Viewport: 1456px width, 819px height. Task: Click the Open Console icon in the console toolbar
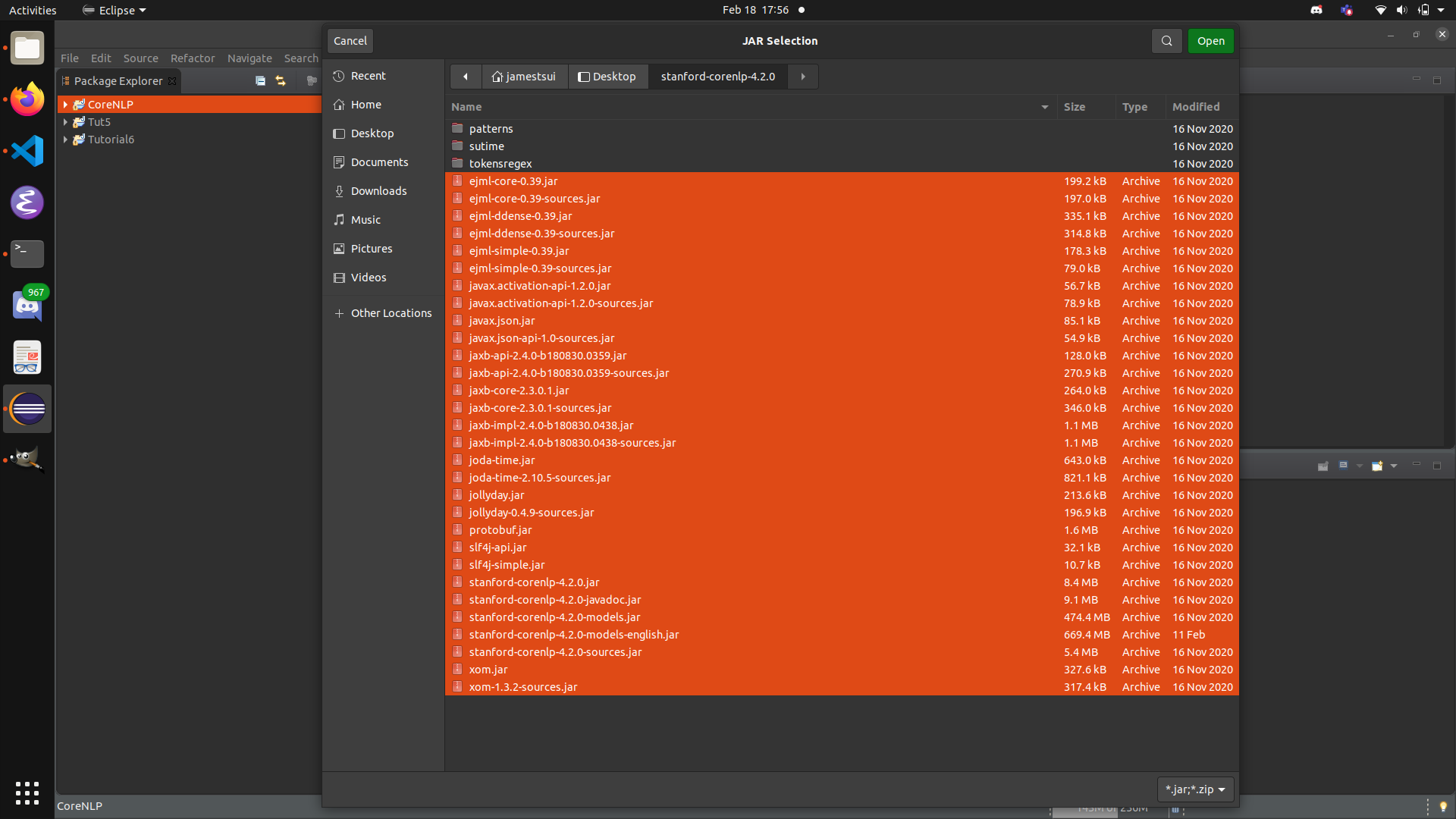[1377, 466]
